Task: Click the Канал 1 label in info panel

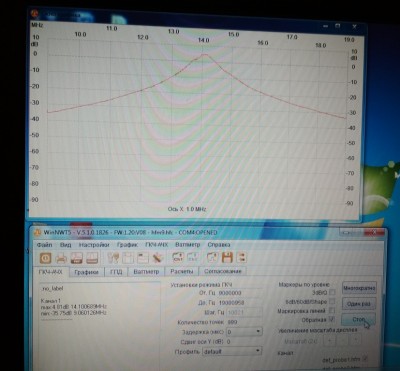Action: 51,300
